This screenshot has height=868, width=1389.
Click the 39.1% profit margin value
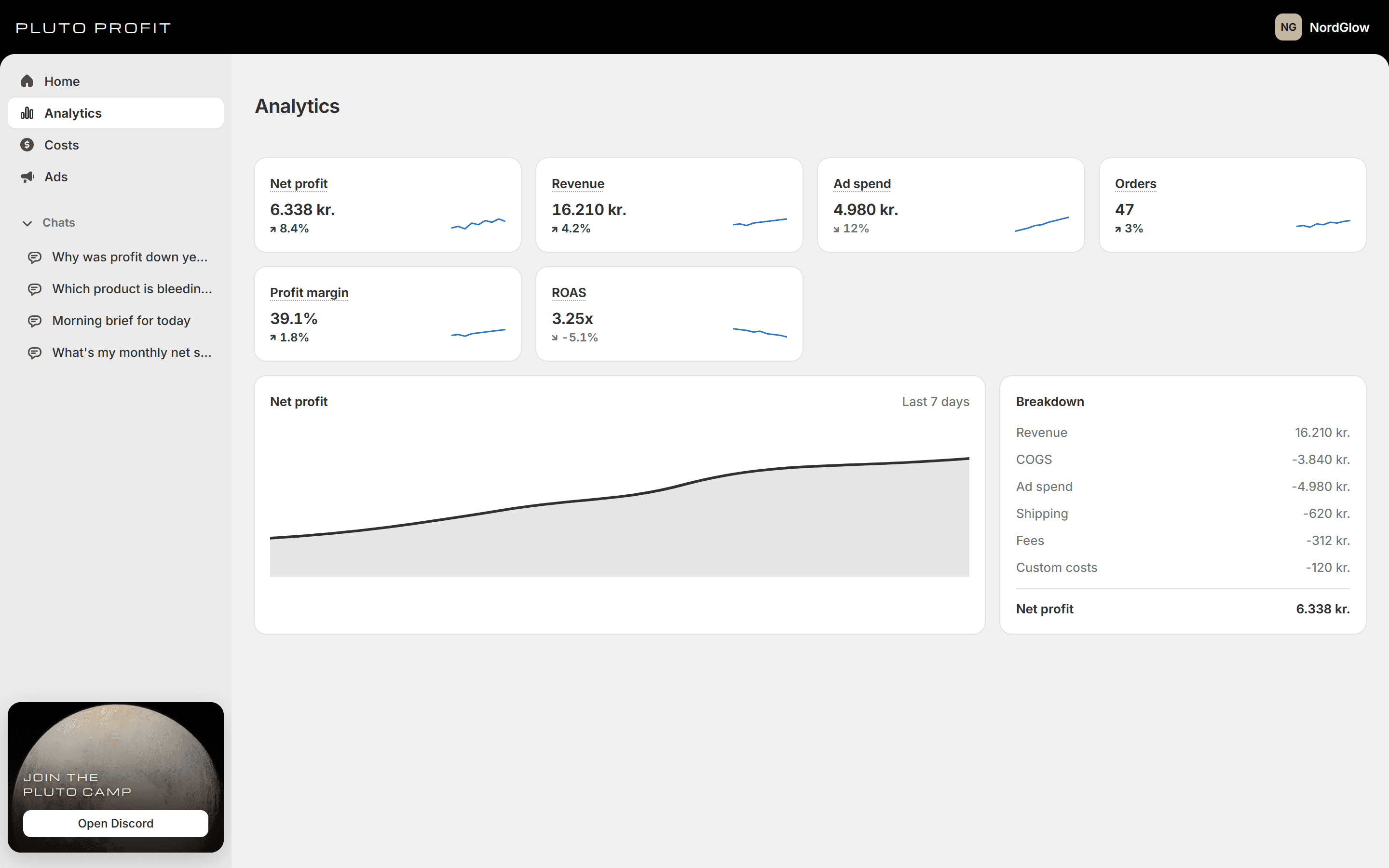294,319
